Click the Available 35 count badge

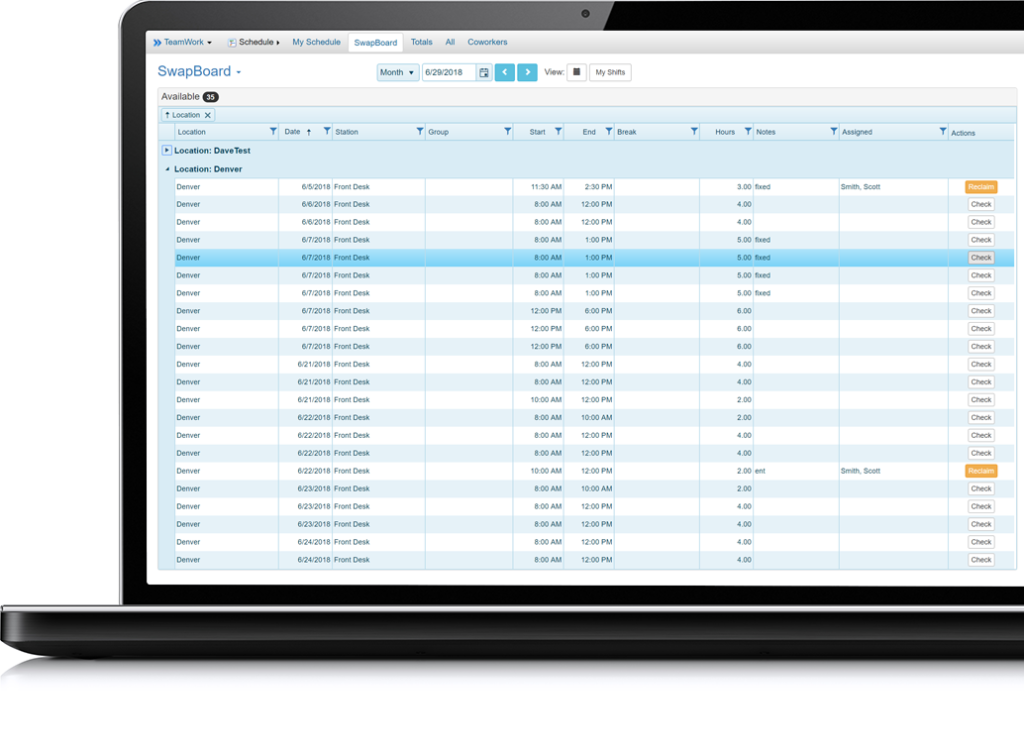[210, 97]
